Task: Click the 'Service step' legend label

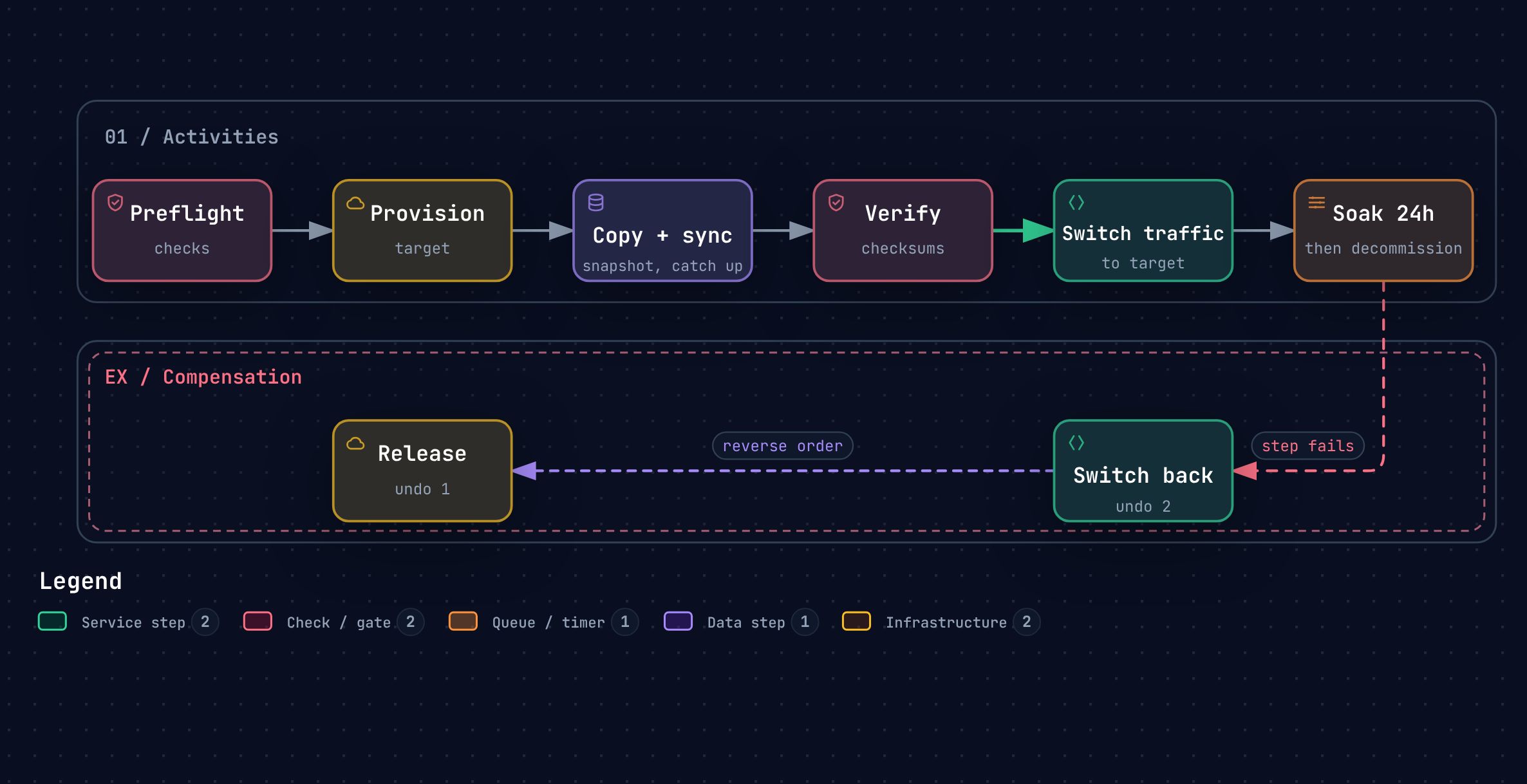Action: coord(133,622)
